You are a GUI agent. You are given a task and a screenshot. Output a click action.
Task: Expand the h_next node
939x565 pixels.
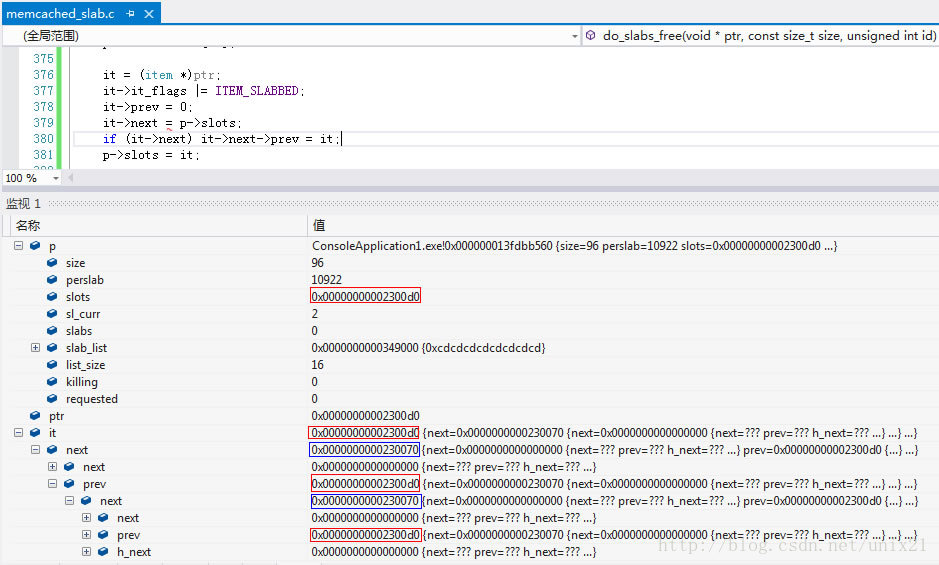coord(86,551)
